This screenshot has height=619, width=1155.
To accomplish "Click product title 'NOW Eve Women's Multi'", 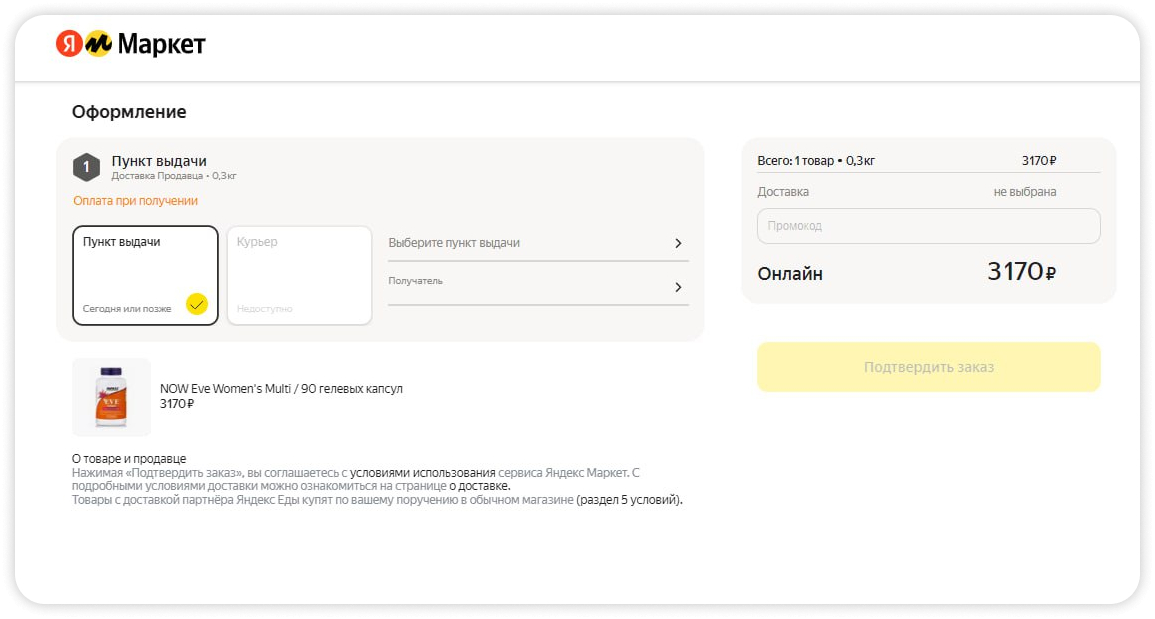I will click(x=281, y=388).
